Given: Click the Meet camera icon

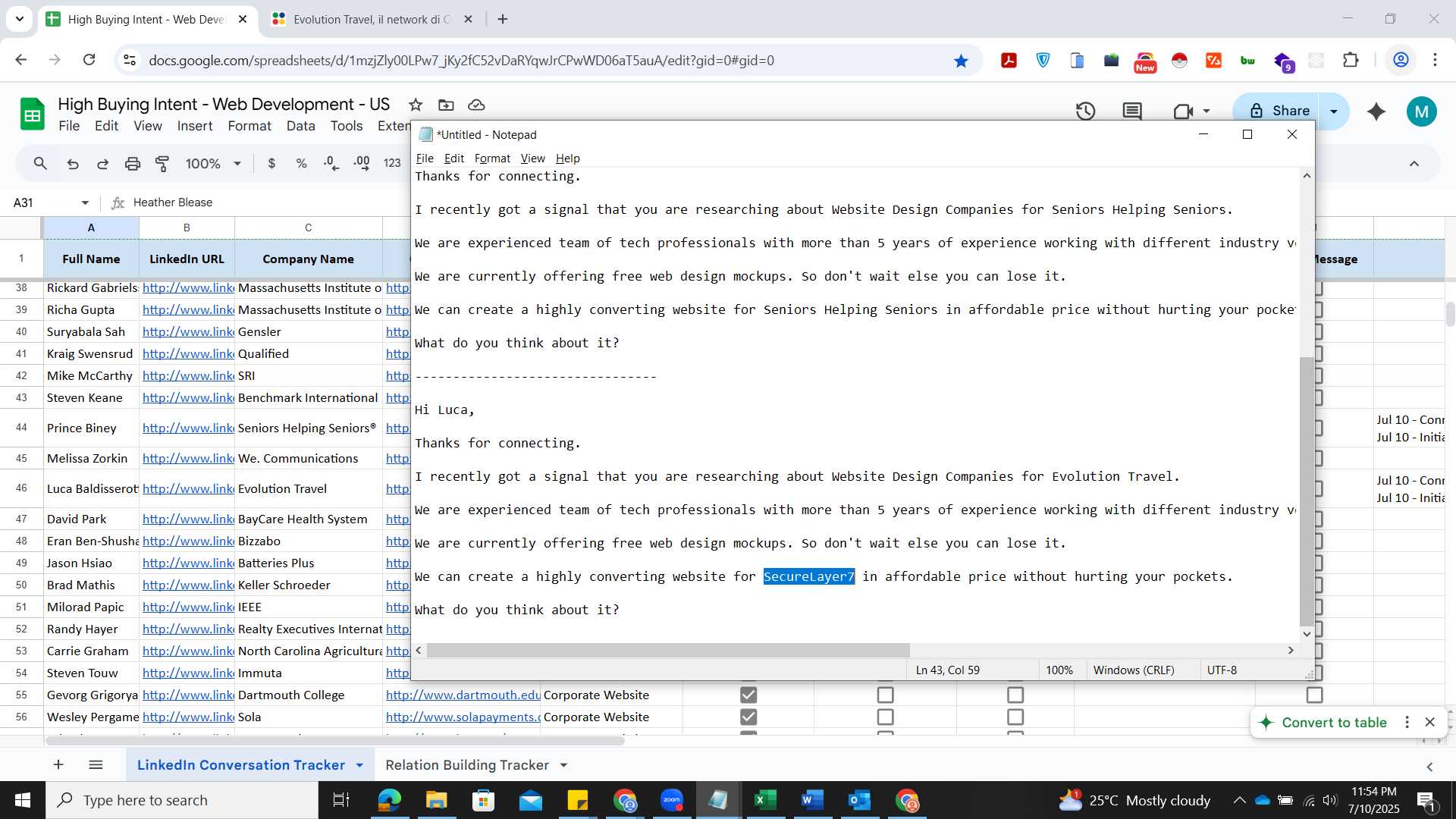Looking at the screenshot, I should (x=1183, y=111).
